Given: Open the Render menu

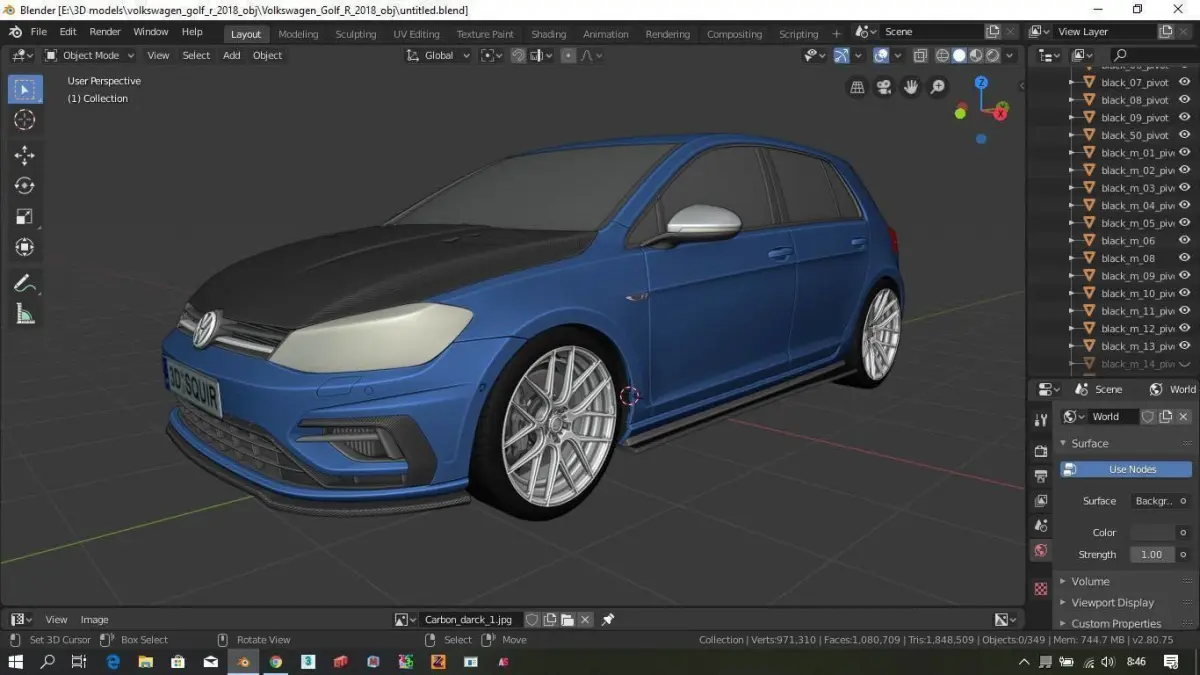Looking at the screenshot, I should (105, 32).
